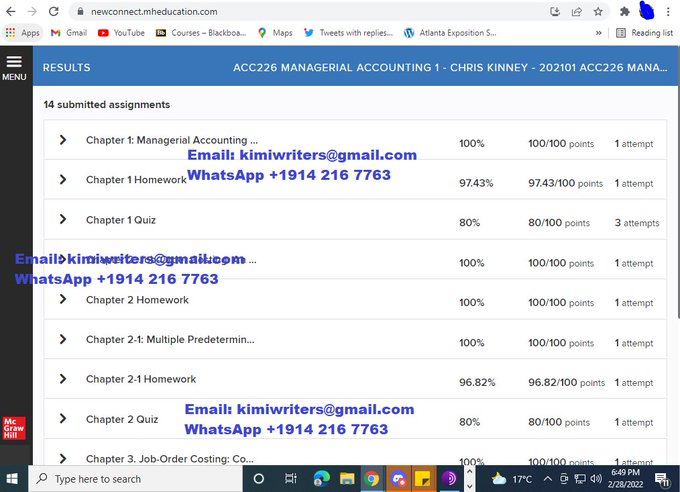Click the 96.82% score
Screen dimensions: 680x492
[x=477, y=382]
